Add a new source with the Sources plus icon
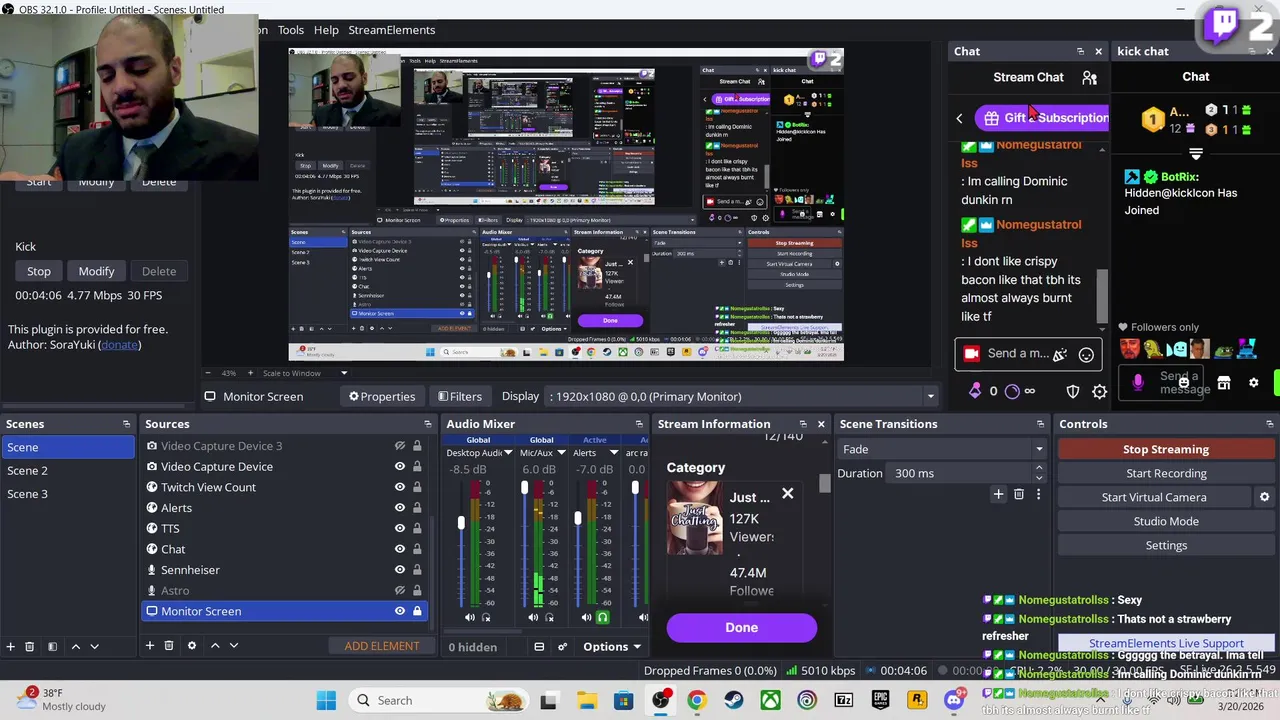1280x720 pixels. [x=149, y=646]
